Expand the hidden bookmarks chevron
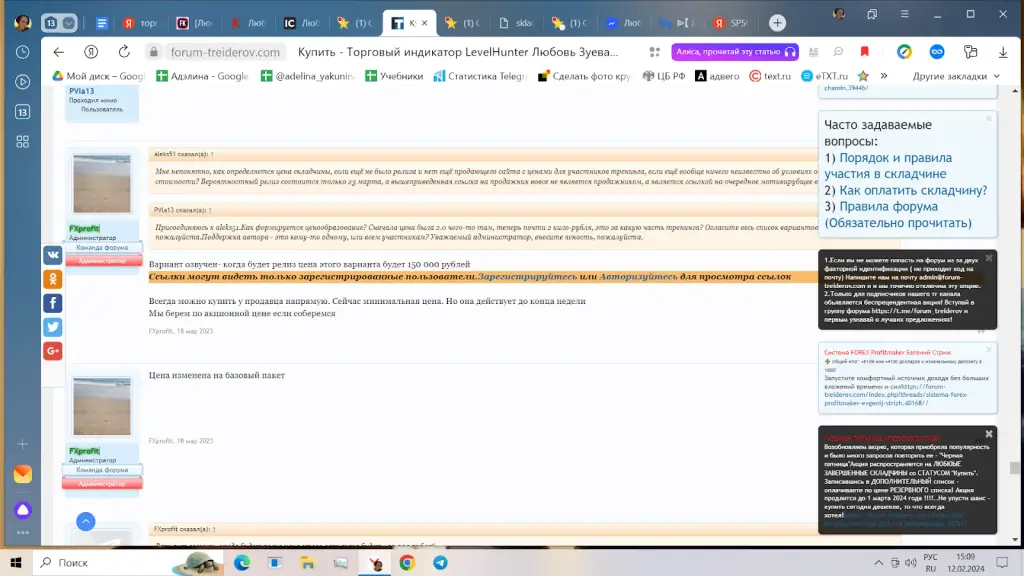This screenshot has height=576, width=1024. [884, 76]
